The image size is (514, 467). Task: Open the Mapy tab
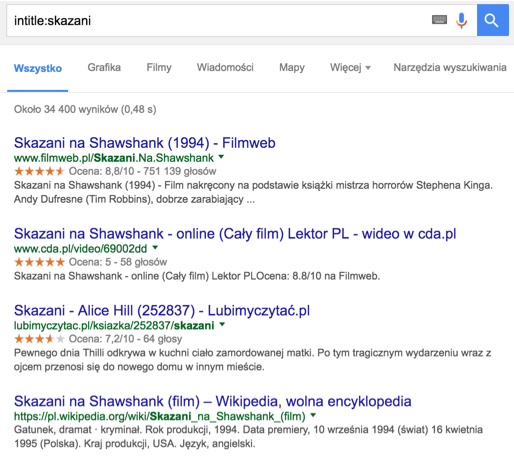click(x=292, y=67)
